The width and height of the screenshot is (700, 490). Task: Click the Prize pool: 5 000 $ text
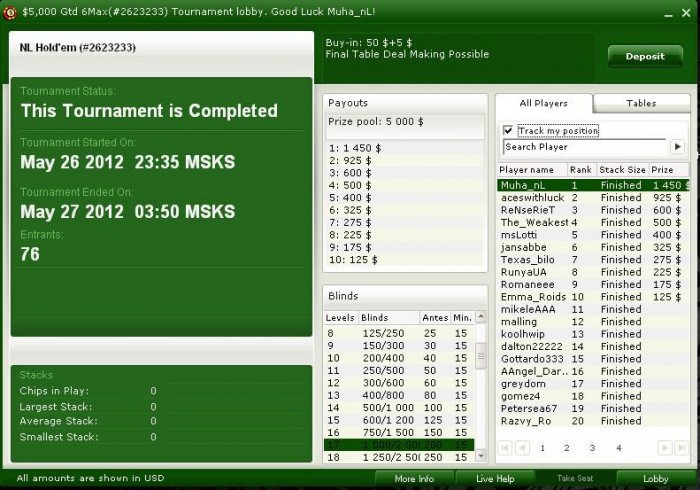(375, 121)
